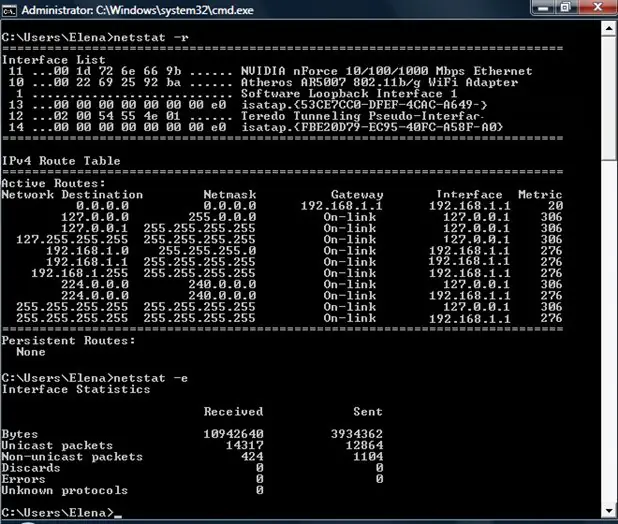Click the window title 'Administrator: C:\Windows\system32\cmd.exe'

(x=138, y=10)
